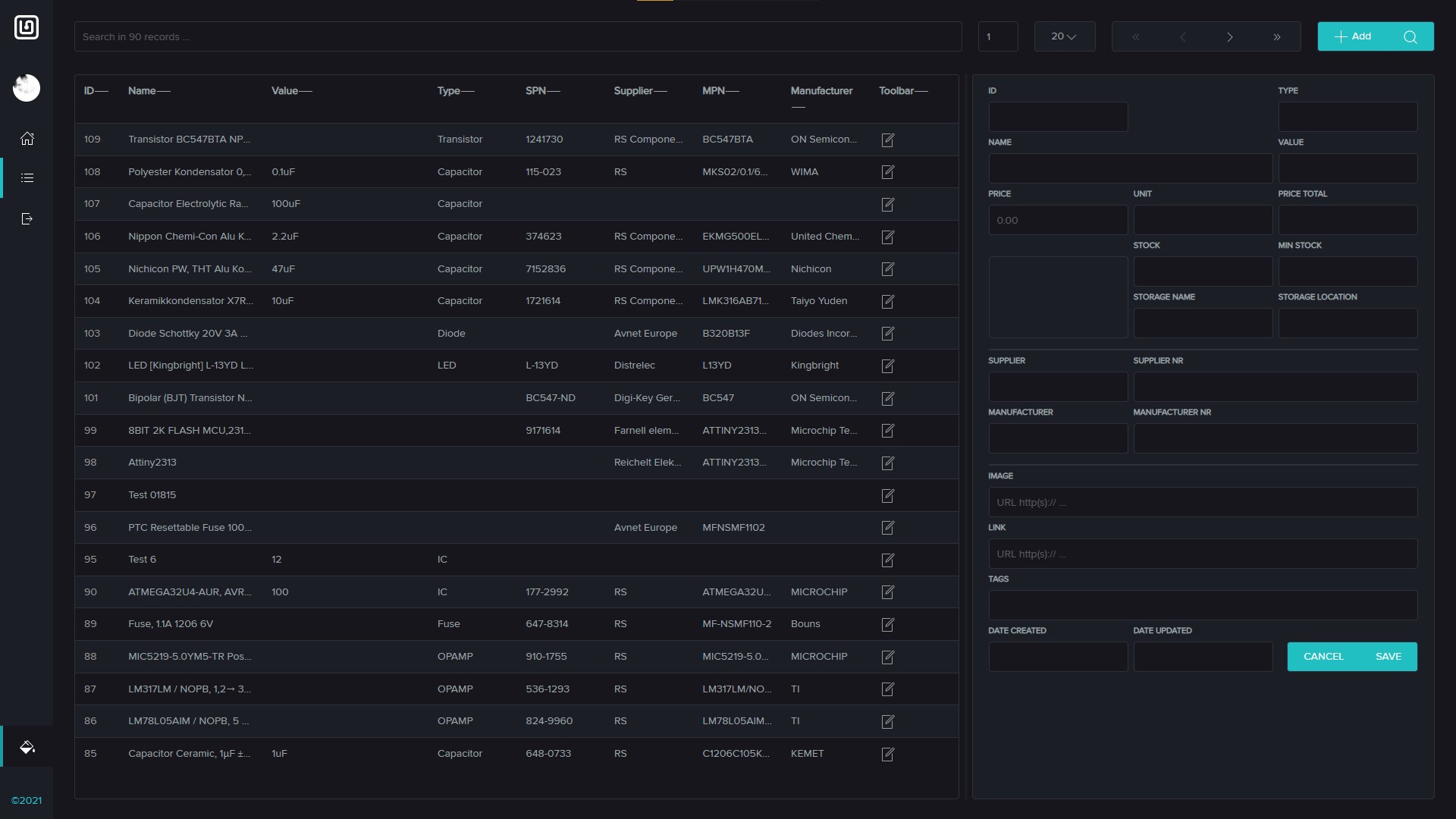Click the Add button

tap(1353, 36)
